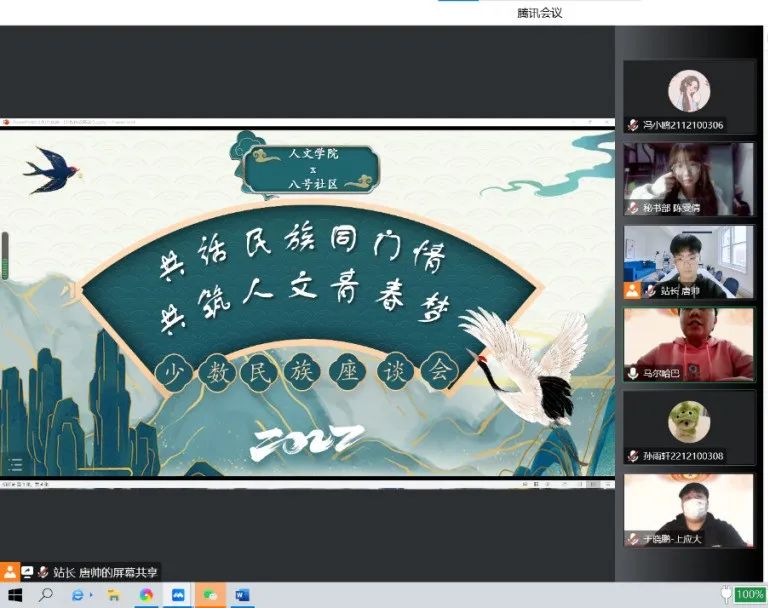Screen dimensions: 768x608
Task: Toggle microphone icon beside 冯小鸣2112100306
Action: click(633, 125)
